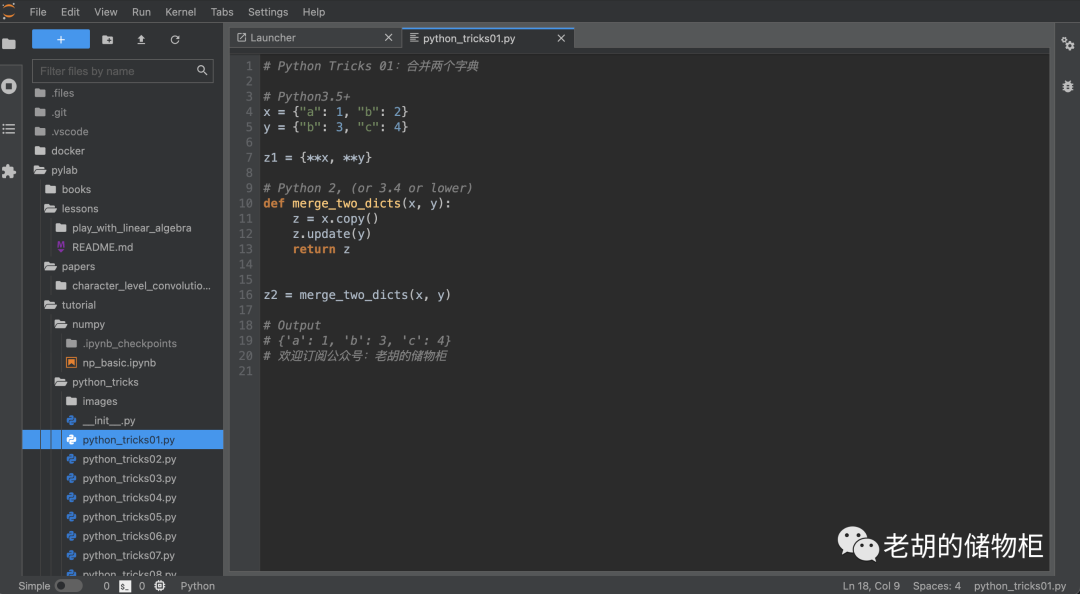
Task: Open the Help menu
Action: 313,12
